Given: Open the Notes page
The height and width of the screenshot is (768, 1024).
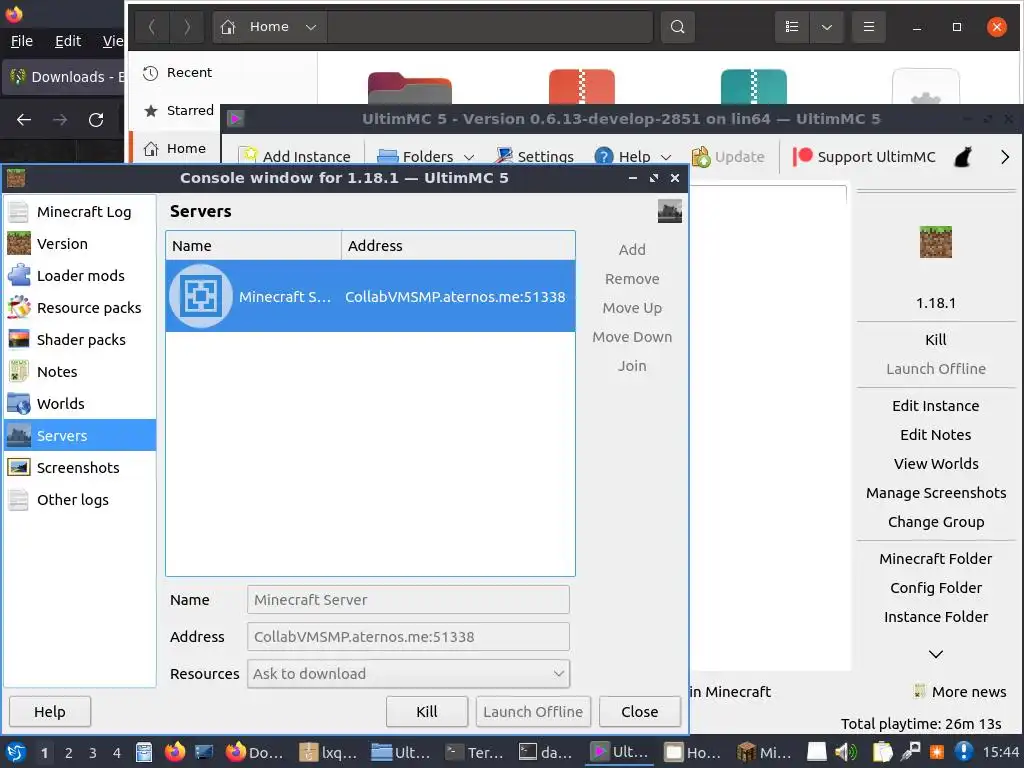Looking at the screenshot, I should tap(80, 372).
